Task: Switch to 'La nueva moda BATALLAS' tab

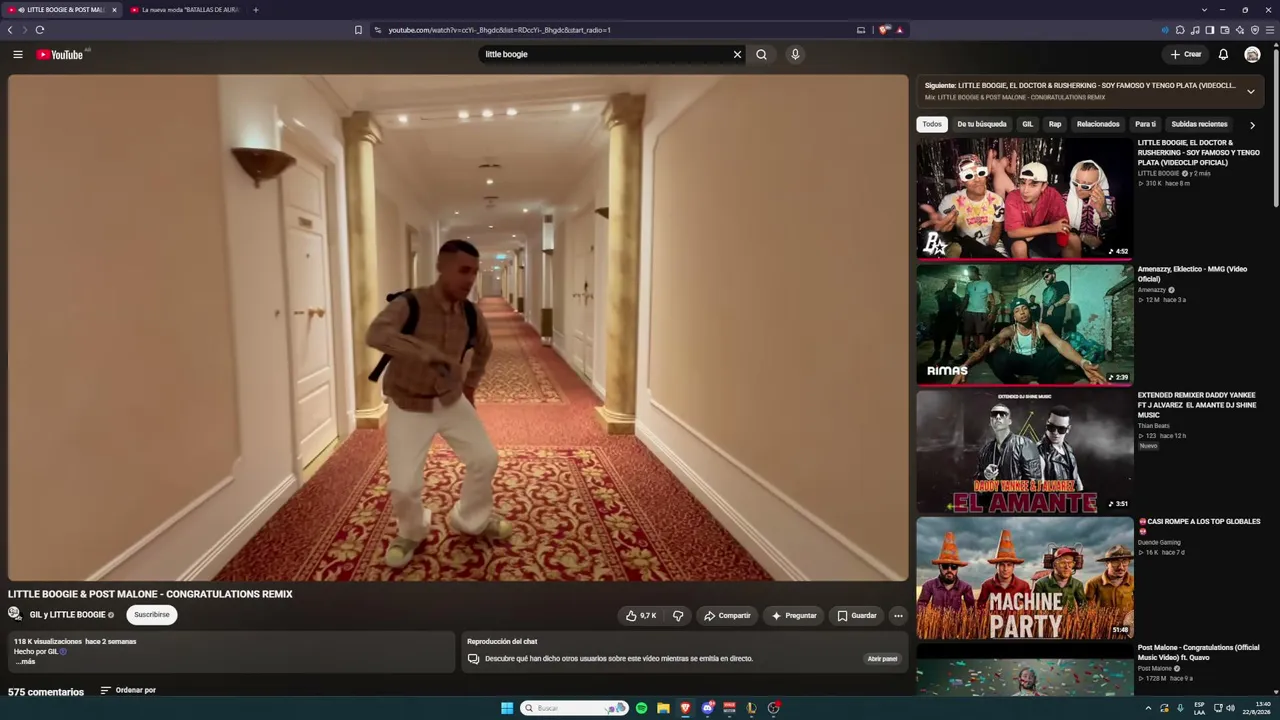Action: tap(184, 10)
